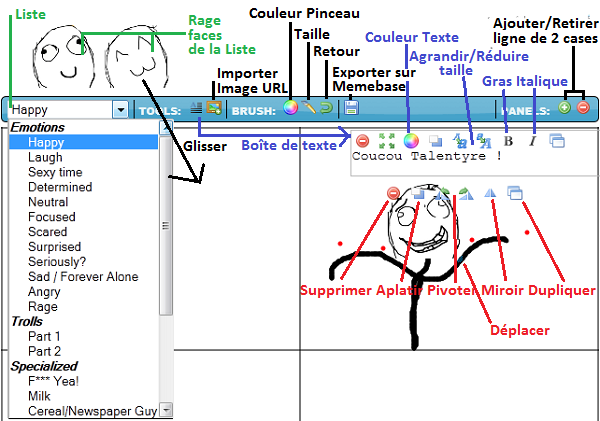Select Laugh from the emotions list
Viewport: 600px width, 421px height.
[x=46, y=157]
